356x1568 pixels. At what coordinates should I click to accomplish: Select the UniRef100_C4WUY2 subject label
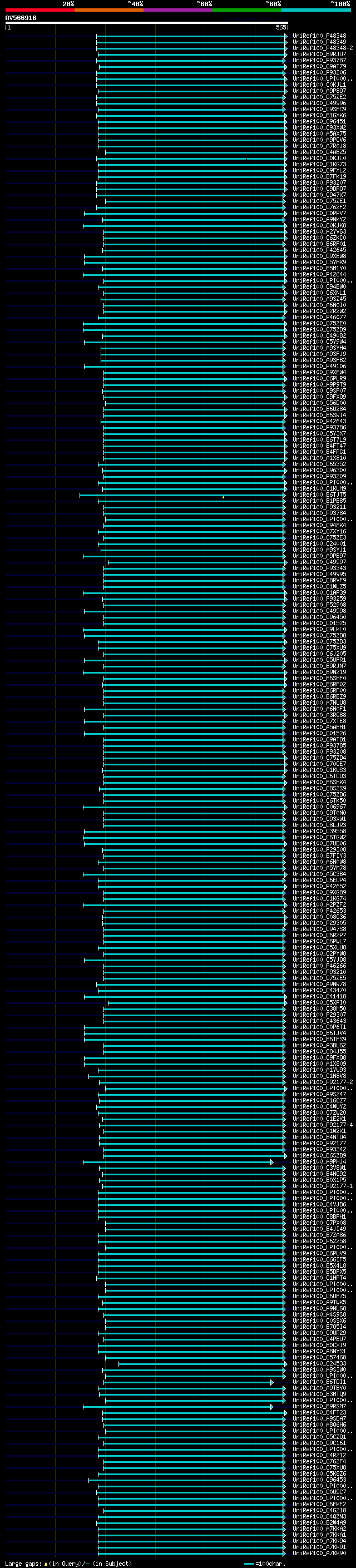319,1106
